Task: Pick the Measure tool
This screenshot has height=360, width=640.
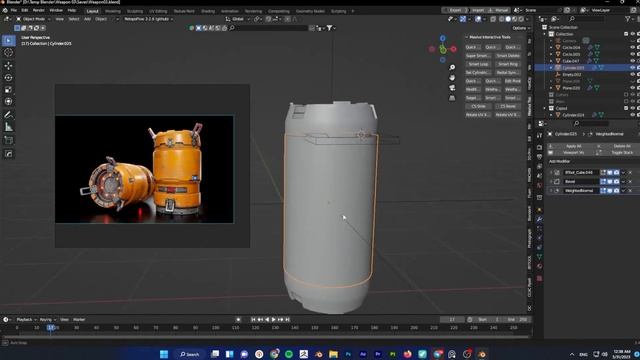Action: pos(8,127)
